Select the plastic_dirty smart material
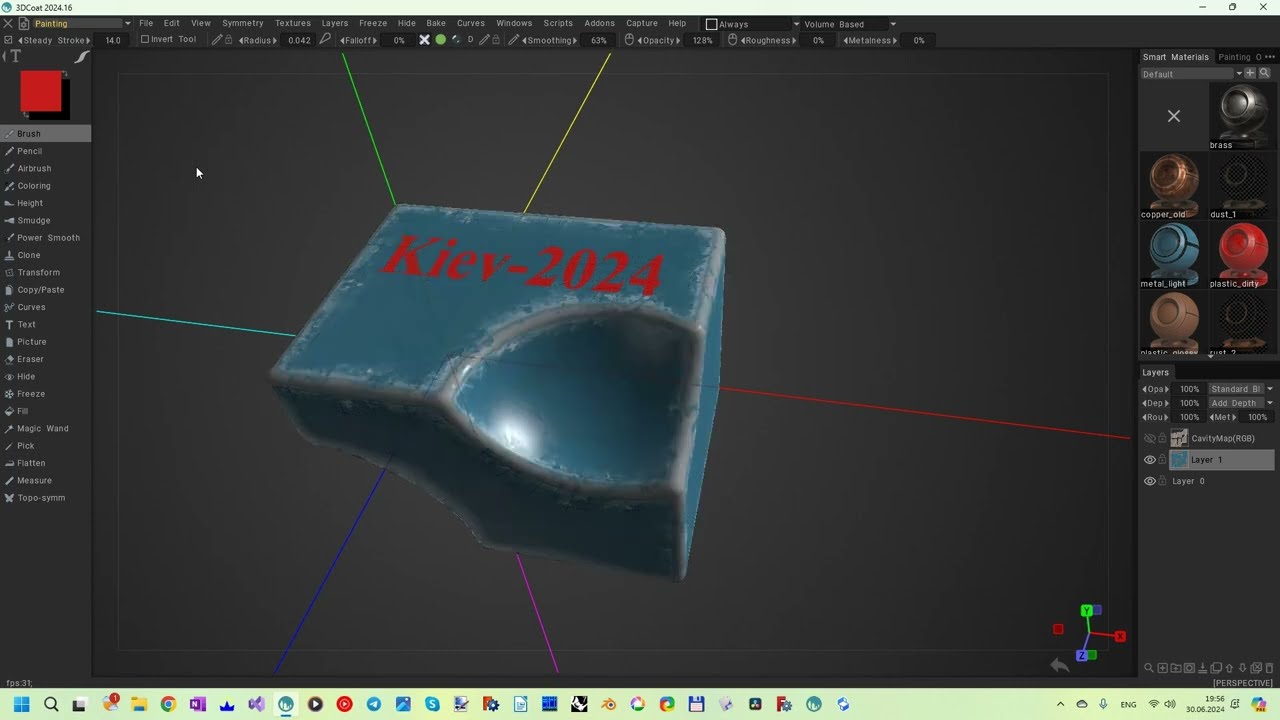1280x720 pixels. tap(1242, 255)
